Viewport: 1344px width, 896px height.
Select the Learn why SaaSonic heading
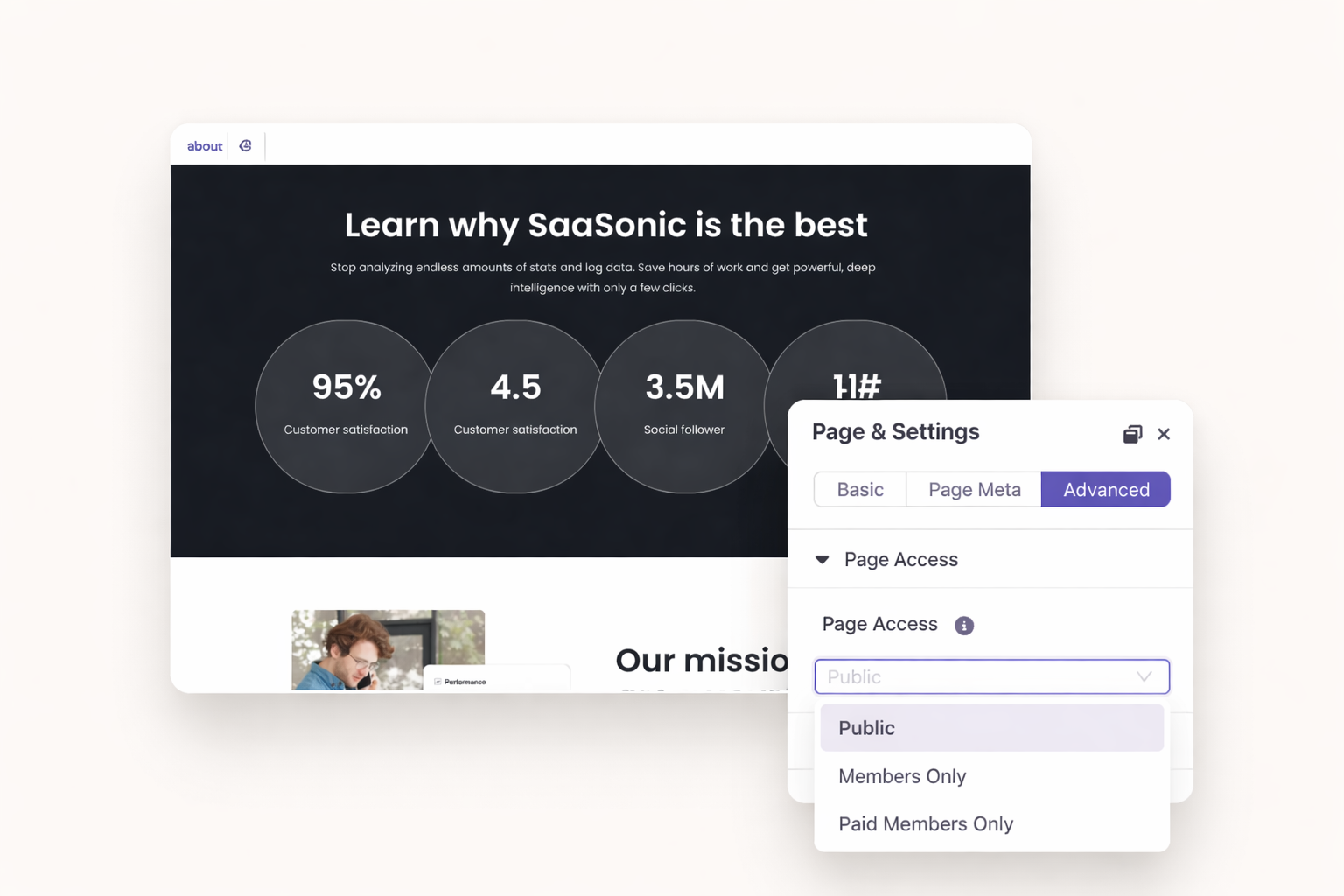click(x=605, y=225)
